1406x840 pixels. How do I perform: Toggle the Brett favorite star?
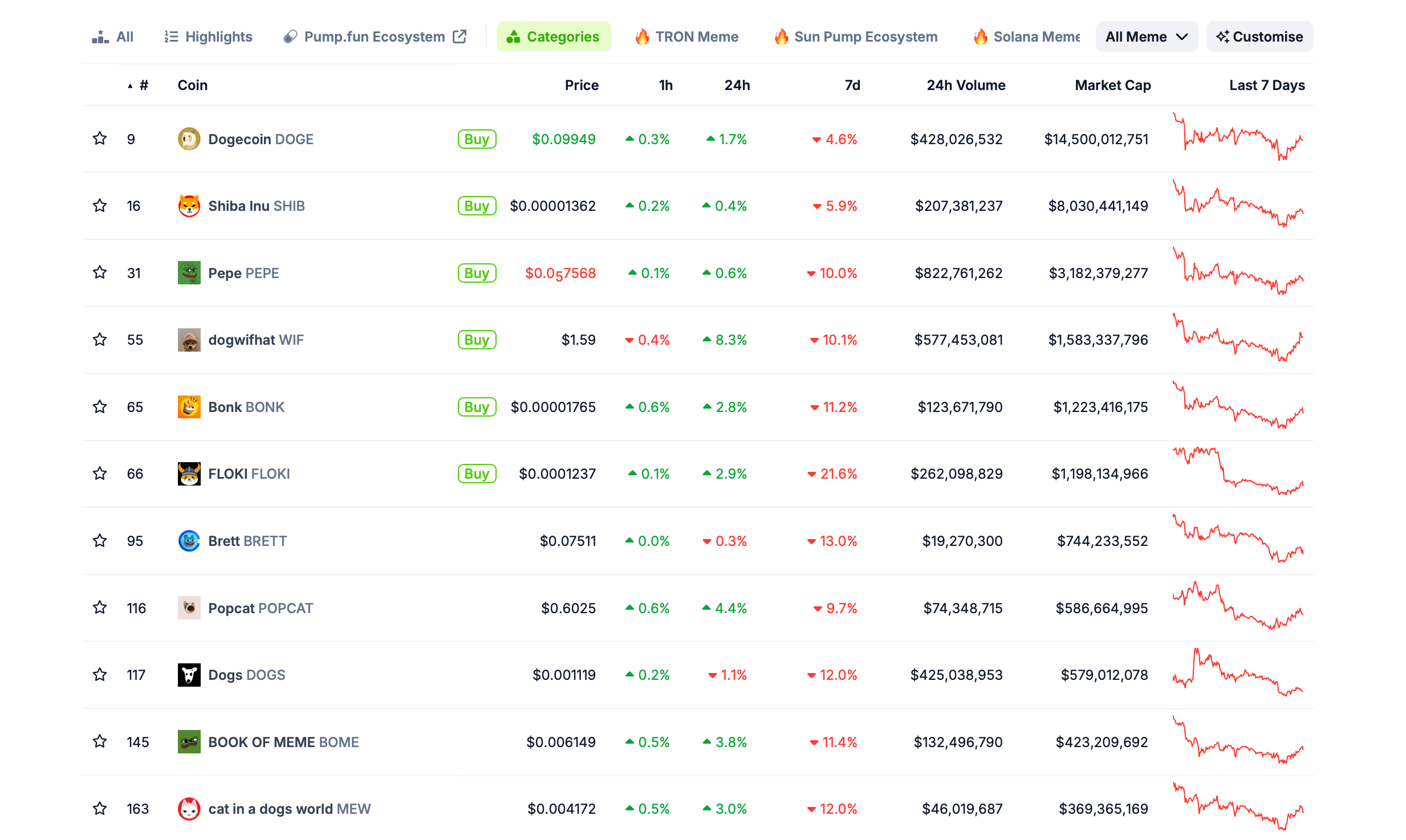click(x=100, y=540)
